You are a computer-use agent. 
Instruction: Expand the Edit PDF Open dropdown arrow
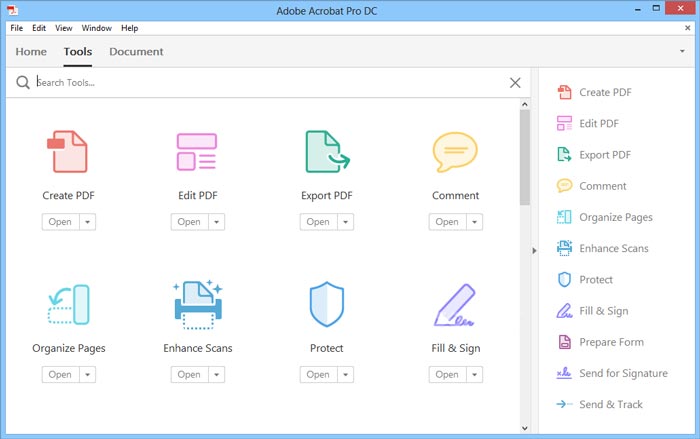[x=217, y=222]
